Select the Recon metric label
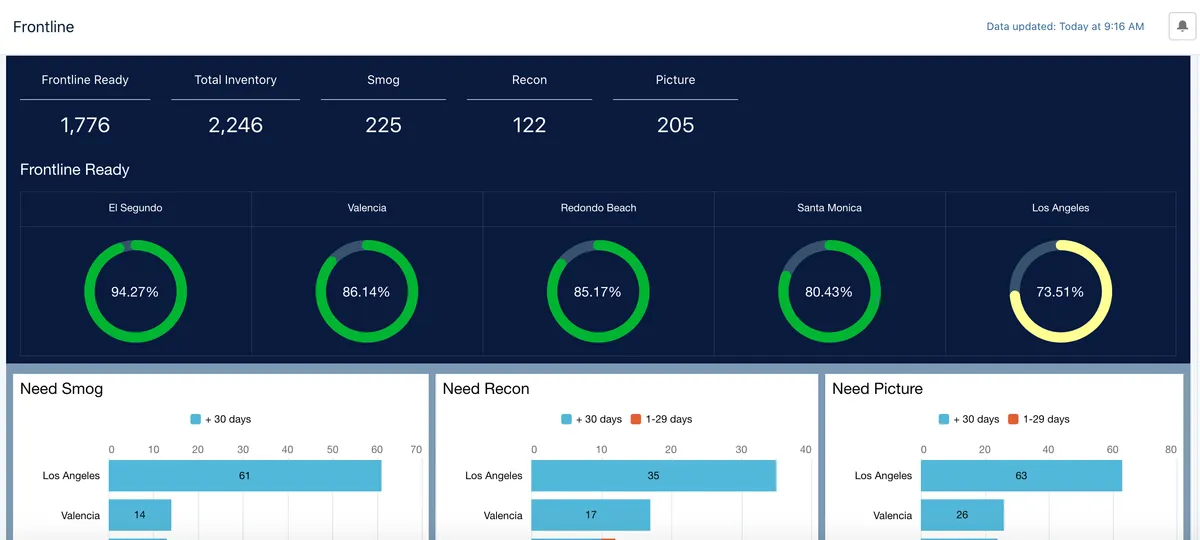This screenshot has width=1200, height=540. pyautogui.click(x=529, y=80)
